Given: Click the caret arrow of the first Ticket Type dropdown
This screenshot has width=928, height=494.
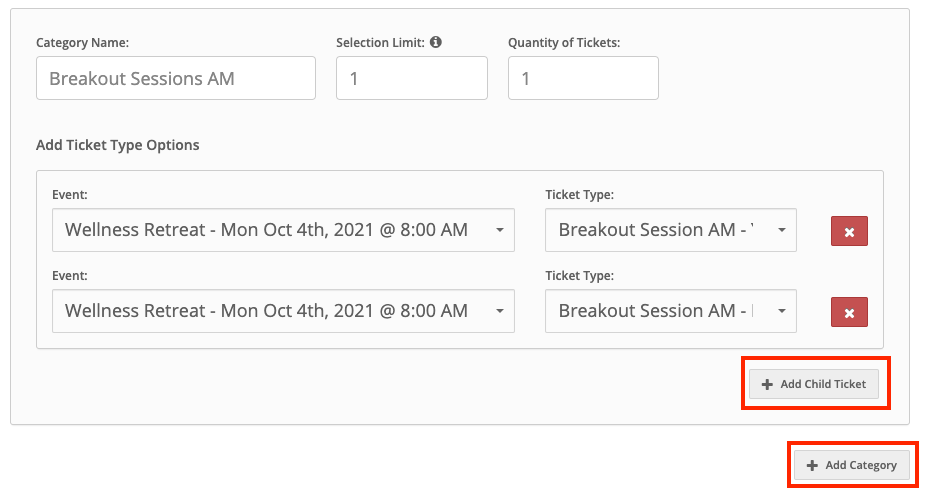Looking at the screenshot, I should (x=781, y=230).
